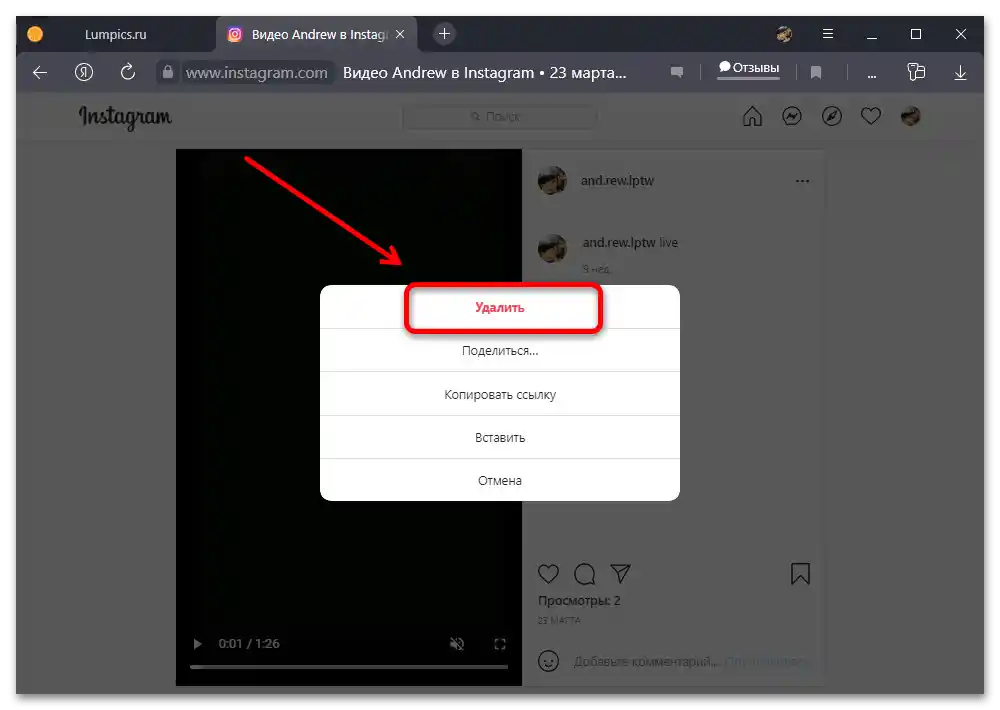
Task: Select Поделиться... option
Action: pyautogui.click(x=499, y=351)
